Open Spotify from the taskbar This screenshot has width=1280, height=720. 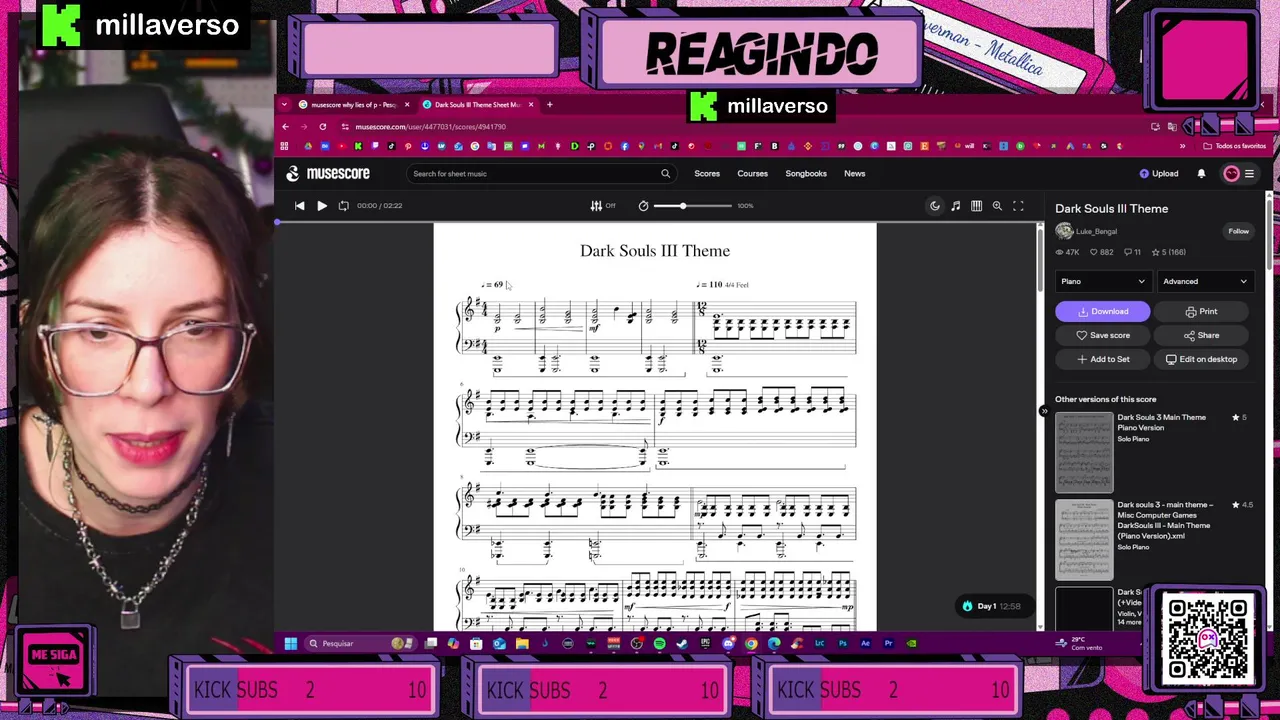[659, 643]
